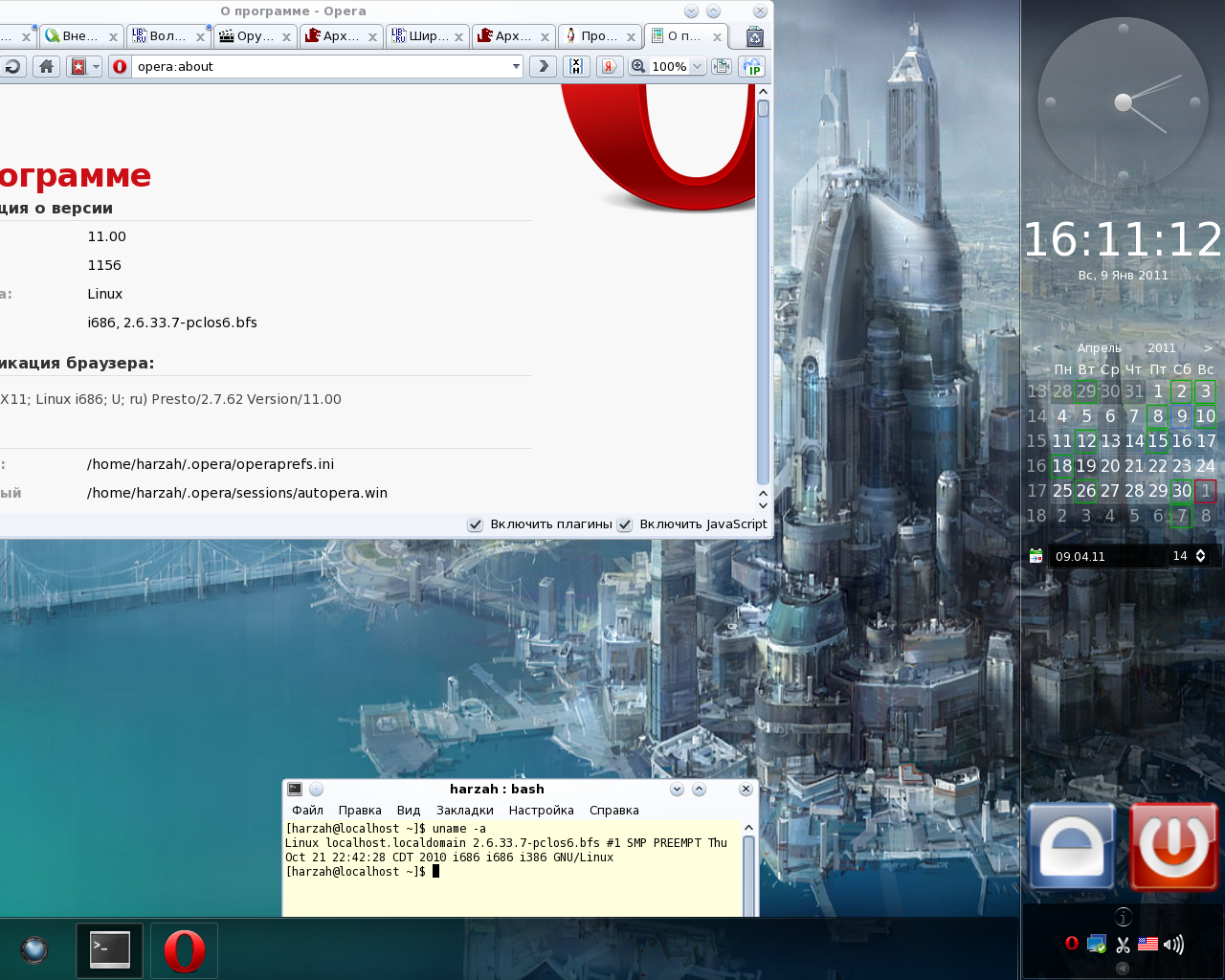The image size is (1225, 980).
Task: Click the blue lock screen button
Action: tap(1072, 847)
